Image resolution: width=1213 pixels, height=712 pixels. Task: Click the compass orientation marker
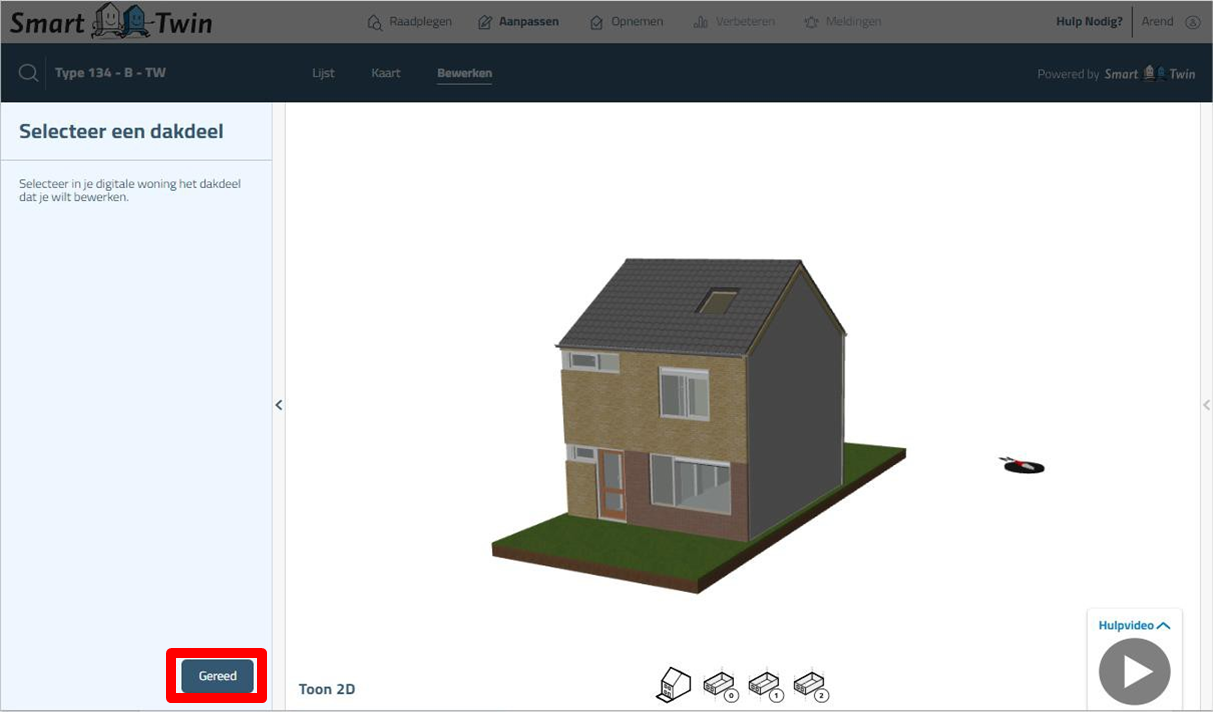tap(1022, 465)
